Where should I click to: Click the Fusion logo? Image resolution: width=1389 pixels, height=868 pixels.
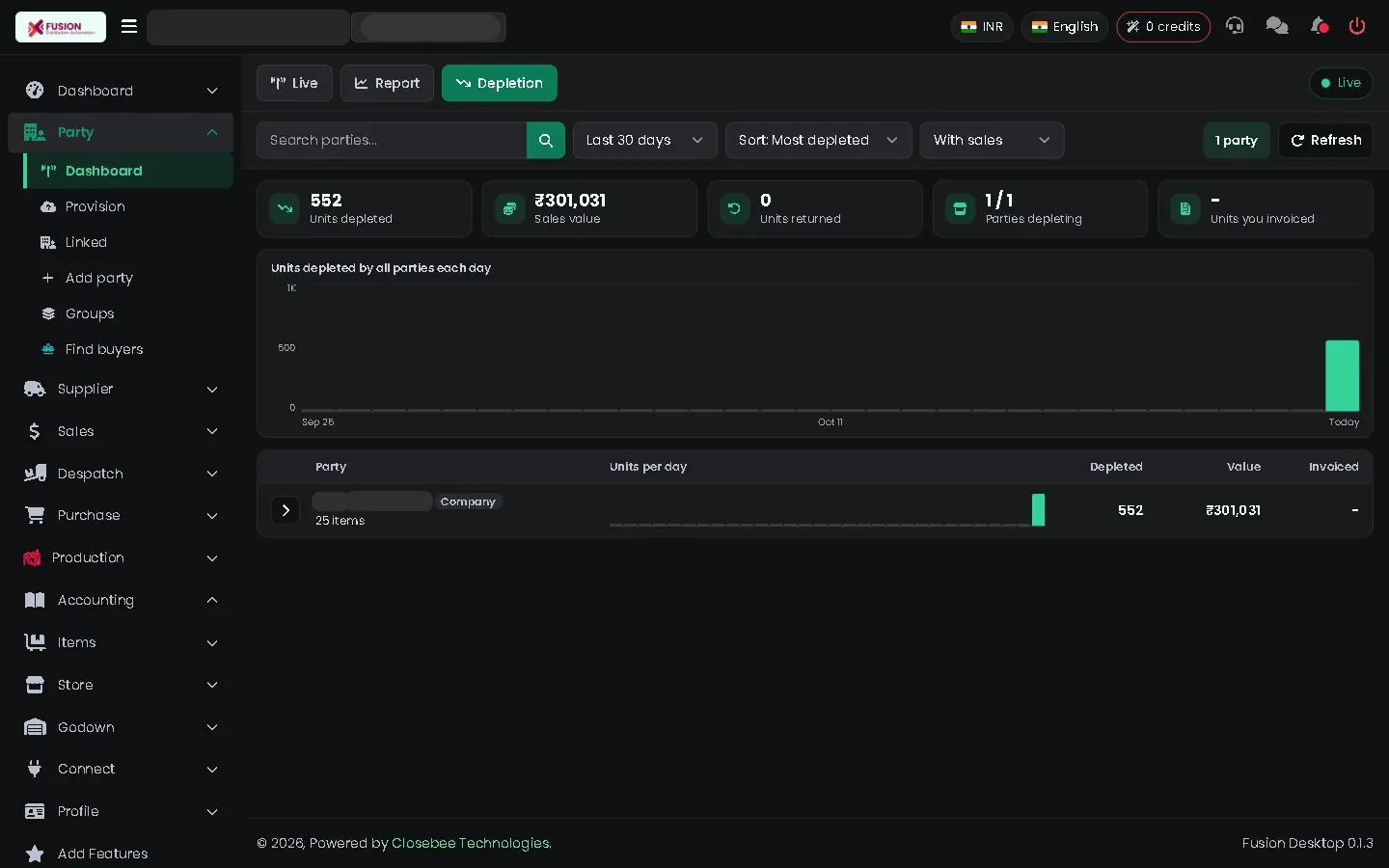pos(61,27)
